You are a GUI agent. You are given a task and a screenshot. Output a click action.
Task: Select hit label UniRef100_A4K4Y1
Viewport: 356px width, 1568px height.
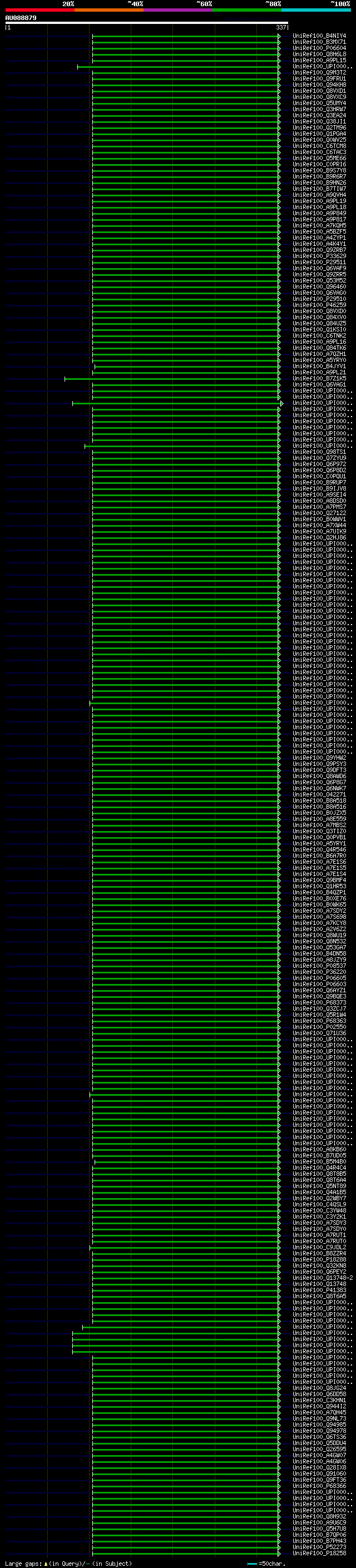pyautogui.click(x=319, y=244)
